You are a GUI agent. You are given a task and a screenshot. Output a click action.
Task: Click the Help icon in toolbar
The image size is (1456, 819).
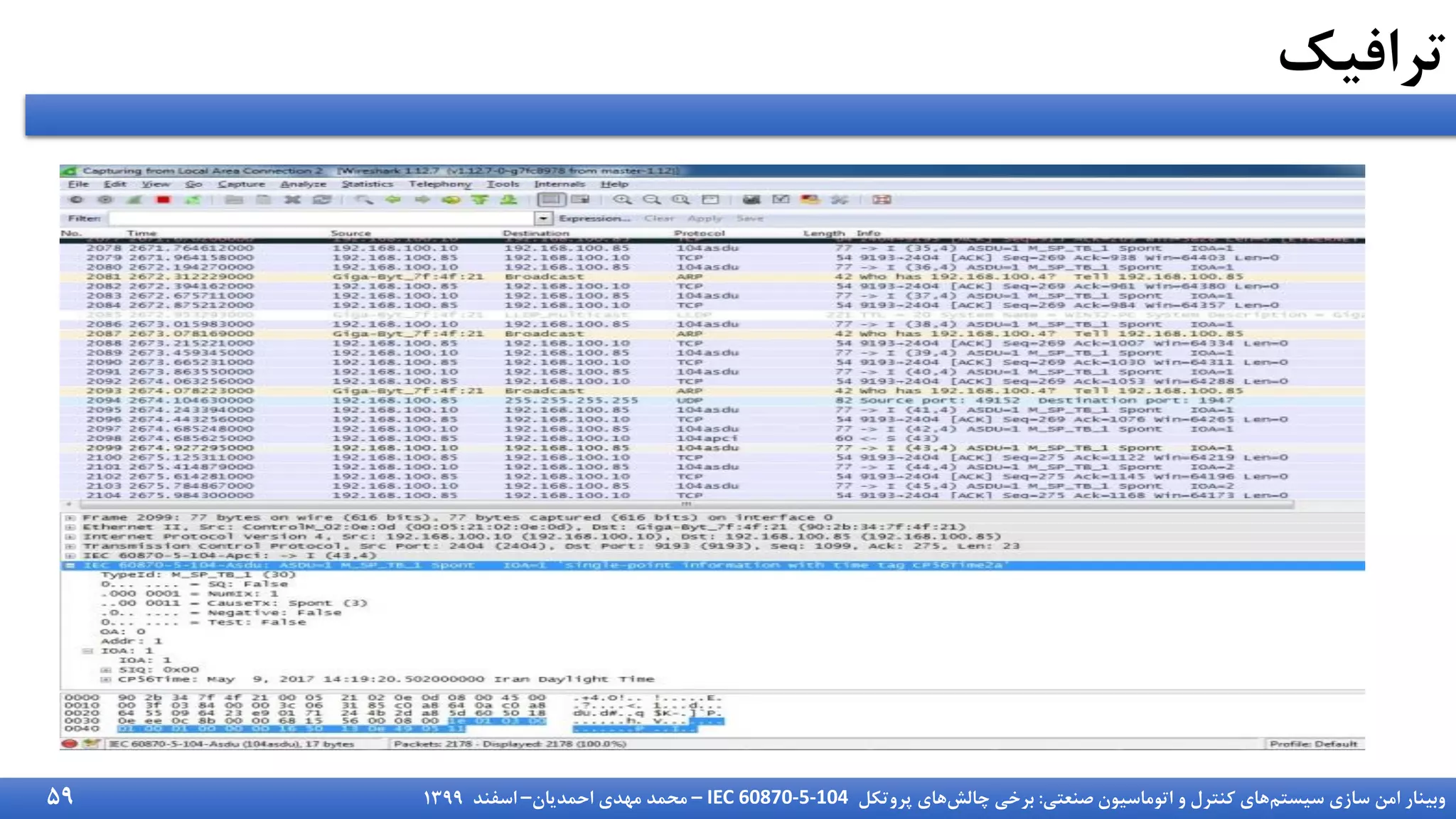tap(882, 200)
